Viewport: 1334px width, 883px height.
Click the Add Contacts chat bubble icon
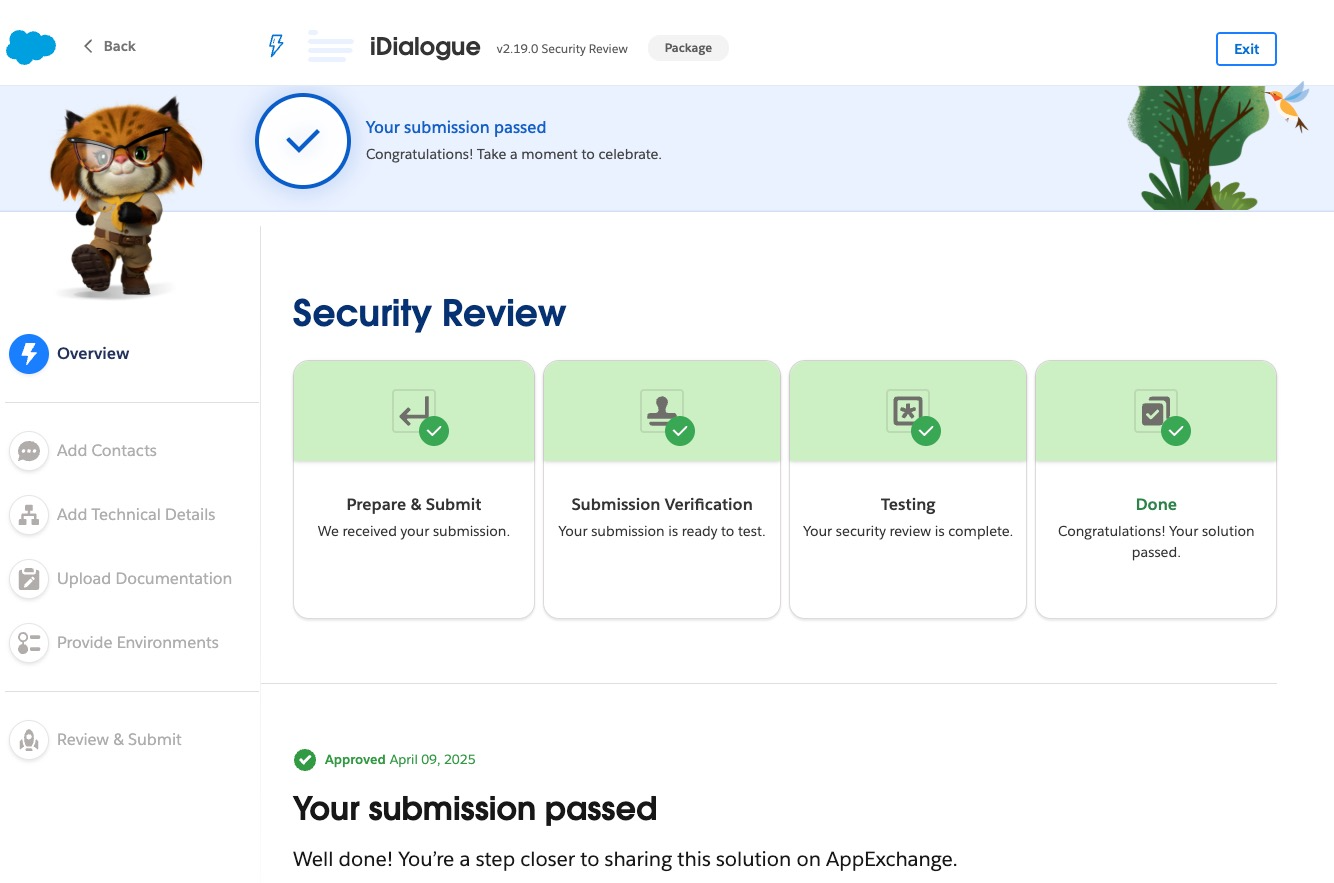pos(29,451)
